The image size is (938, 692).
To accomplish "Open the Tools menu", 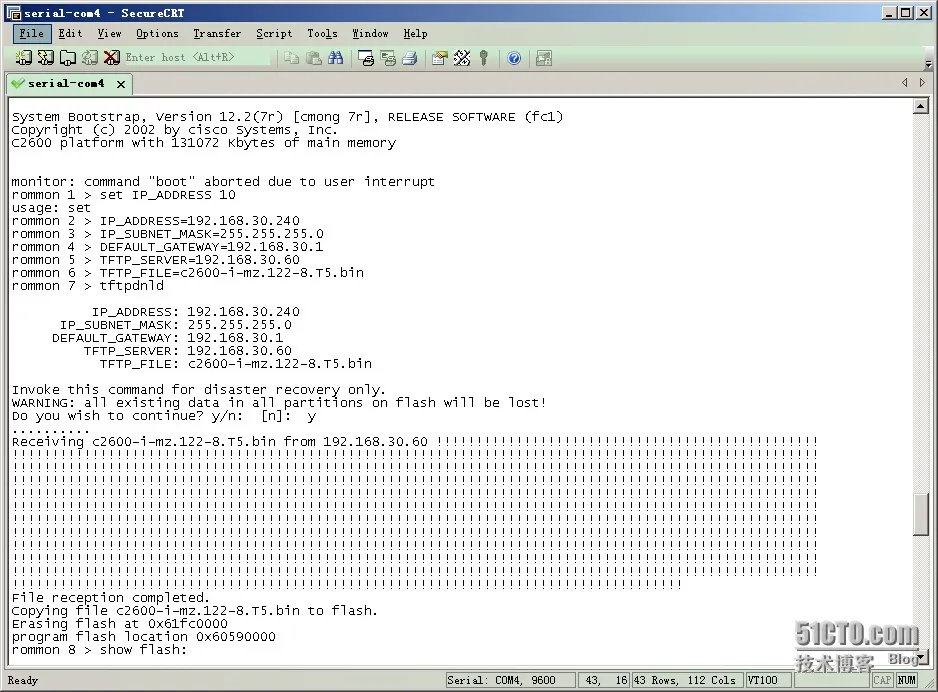I will point(322,33).
